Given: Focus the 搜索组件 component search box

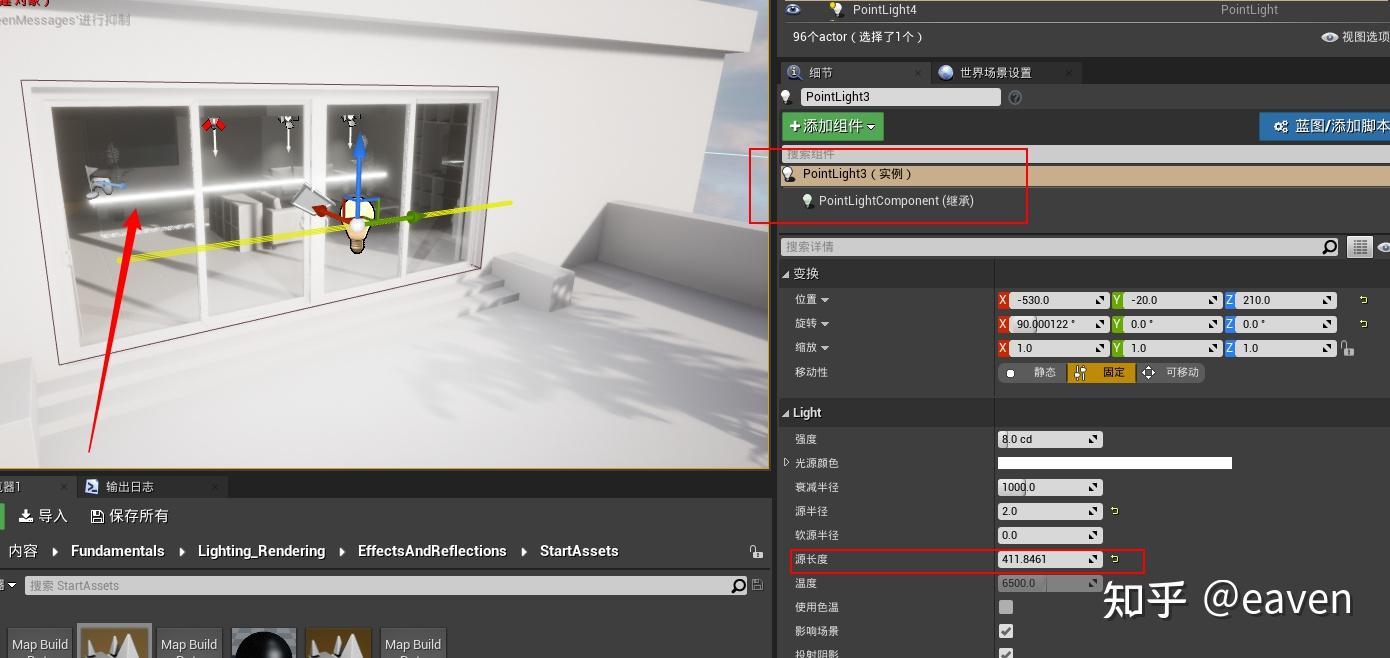Looking at the screenshot, I should (x=1085, y=155).
